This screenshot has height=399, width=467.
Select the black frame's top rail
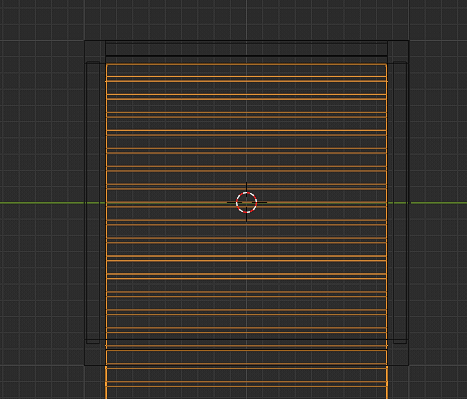click(x=246, y=48)
